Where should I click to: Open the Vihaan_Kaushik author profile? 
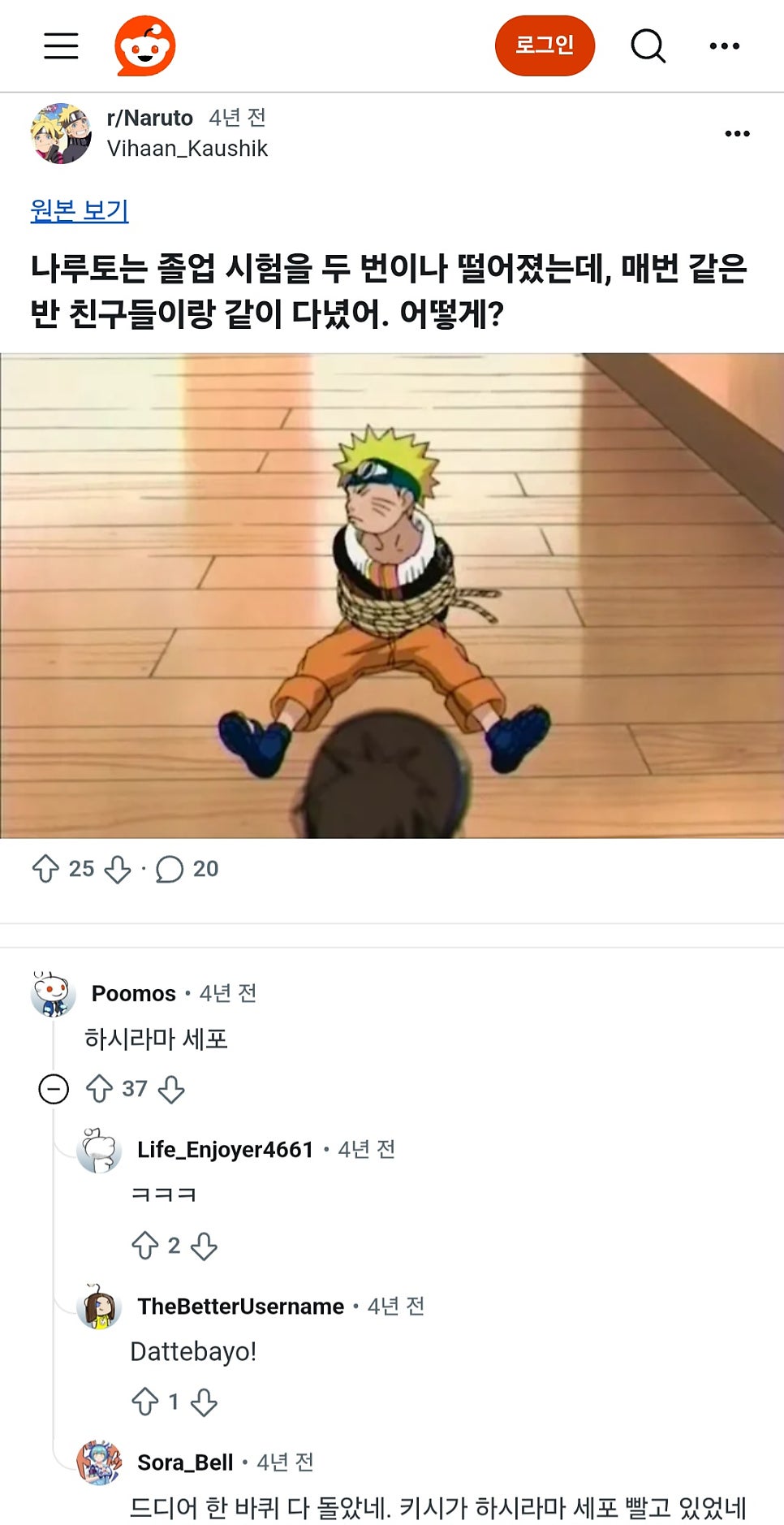click(x=187, y=149)
